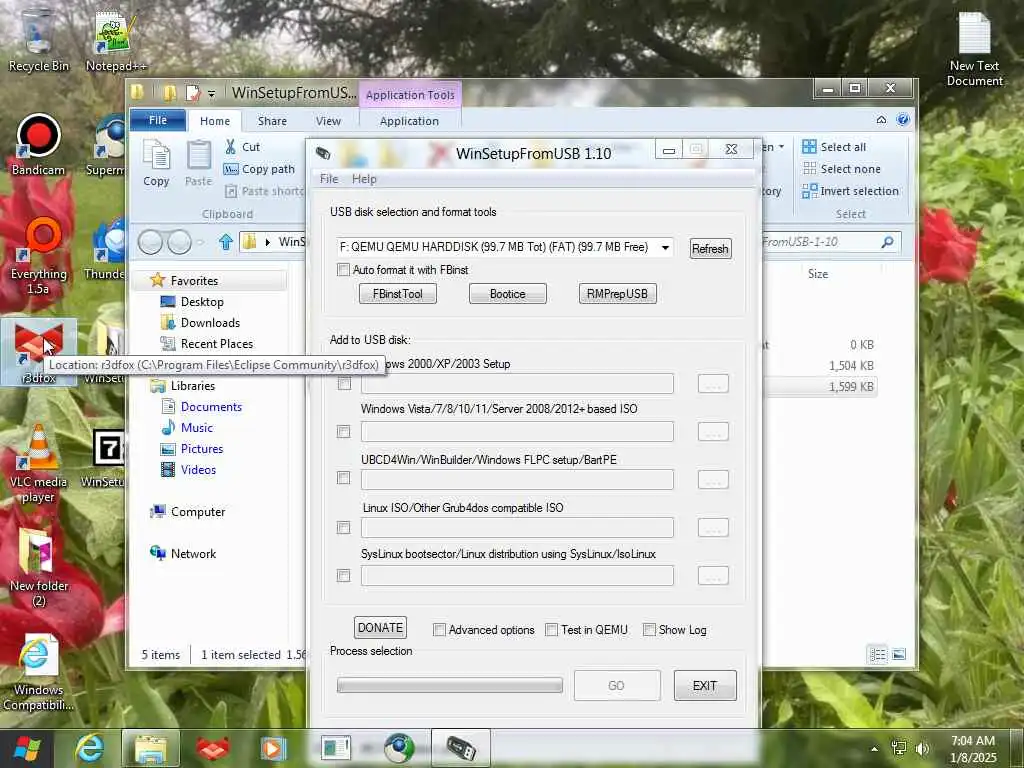Click the search magnifier in Explorer
This screenshot has width=1024, height=768.
(887, 242)
